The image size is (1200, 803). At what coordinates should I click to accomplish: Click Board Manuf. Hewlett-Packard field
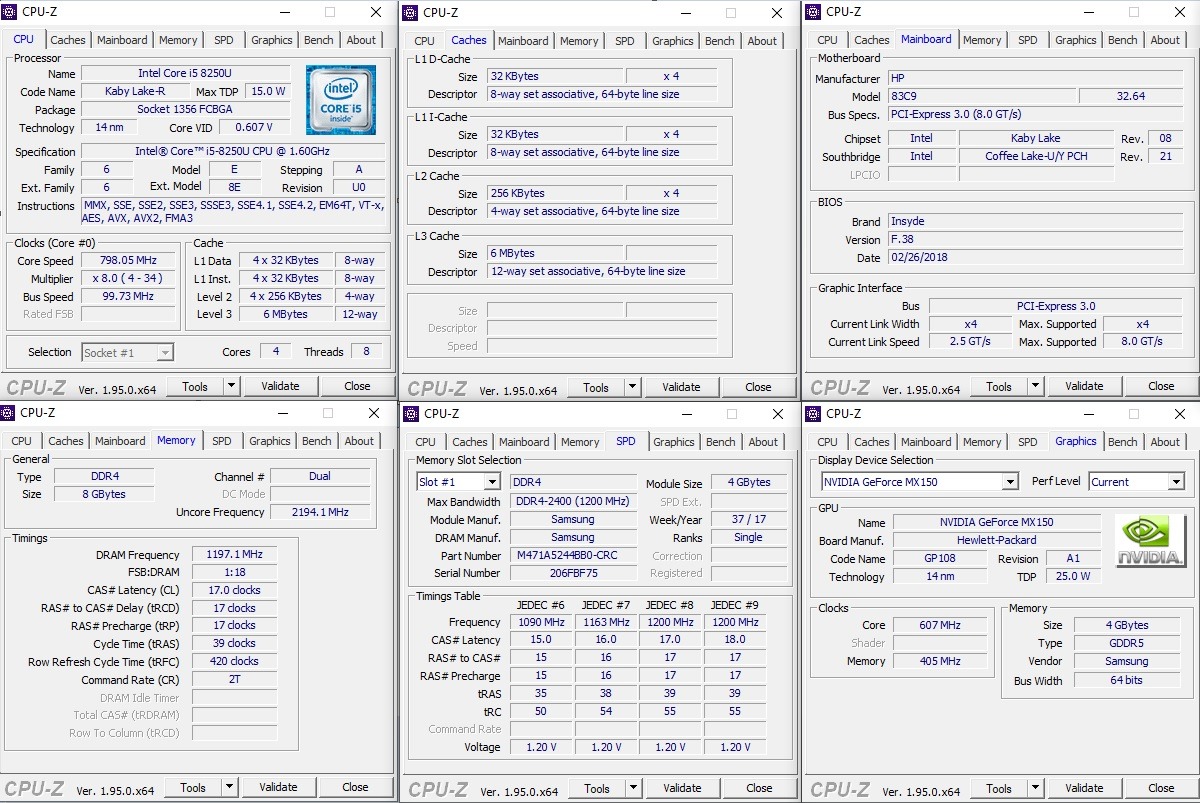point(996,540)
